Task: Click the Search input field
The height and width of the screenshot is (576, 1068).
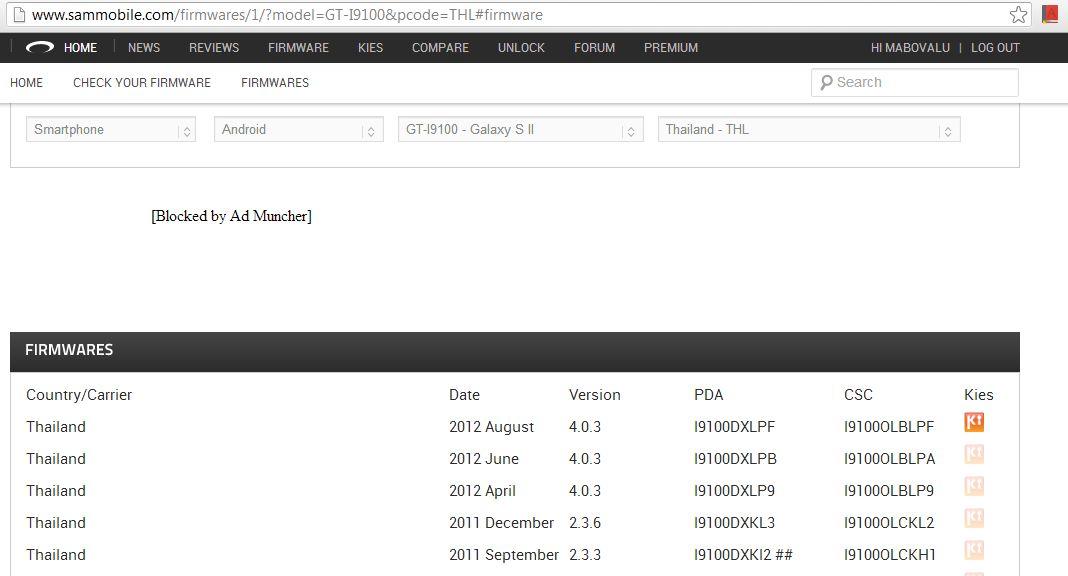Action: pyautogui.click(x=915, y=82)
